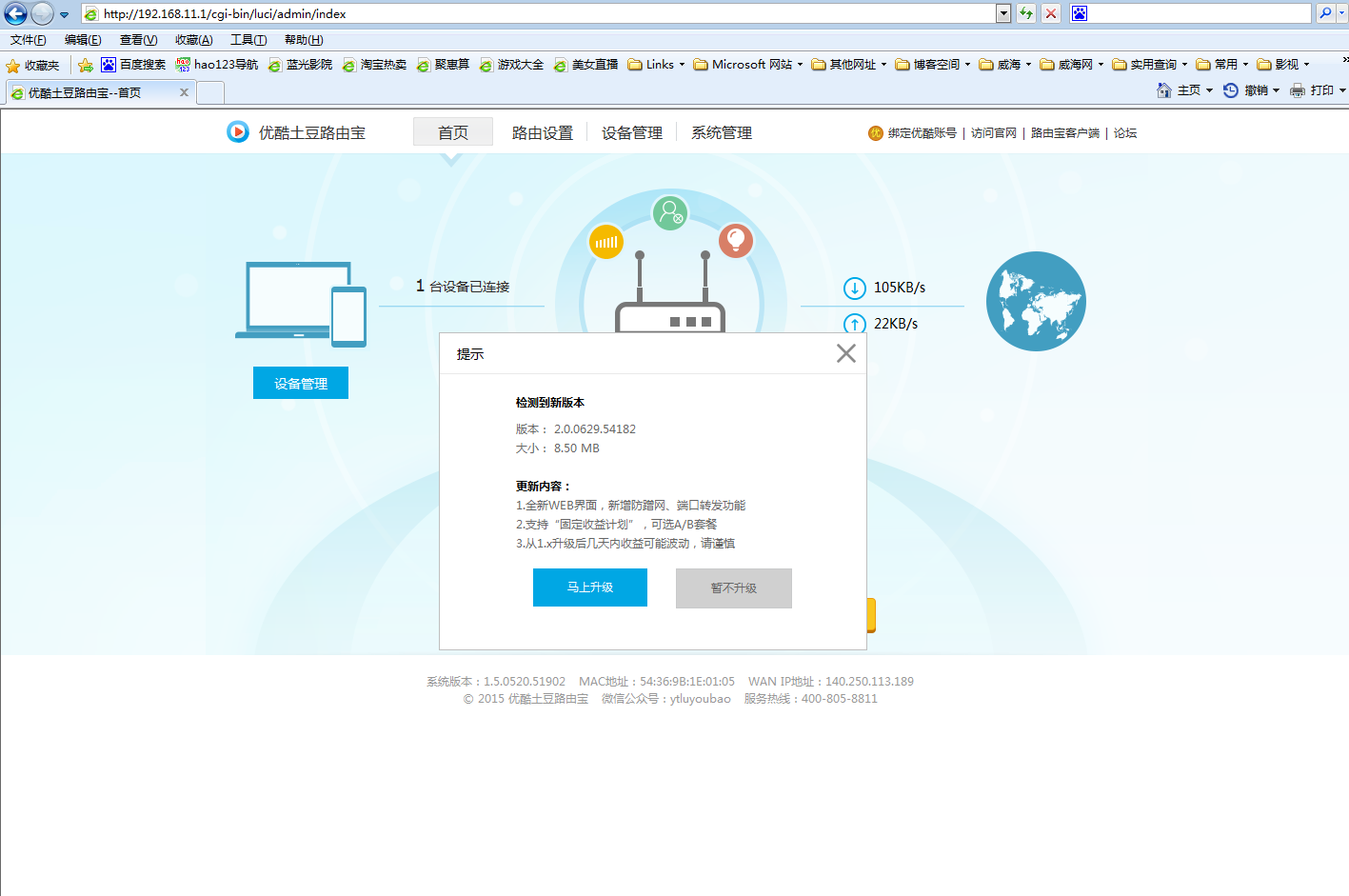Expand the Links favorites folder

pos(656,65)
